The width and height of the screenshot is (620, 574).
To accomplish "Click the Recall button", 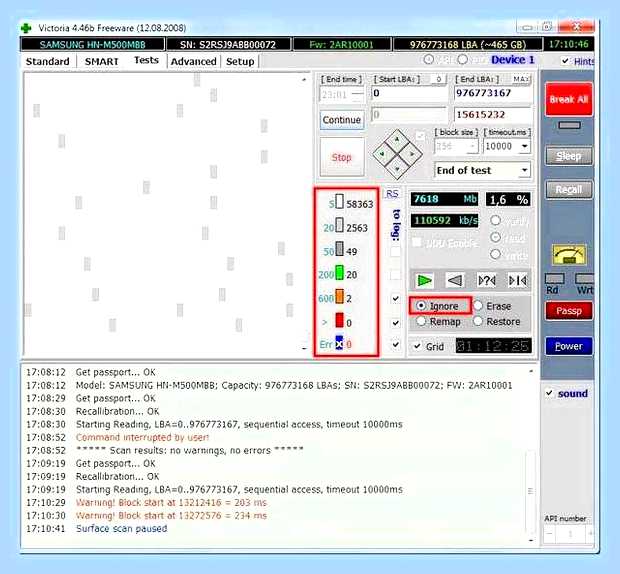I will click(x=569, y=190).
